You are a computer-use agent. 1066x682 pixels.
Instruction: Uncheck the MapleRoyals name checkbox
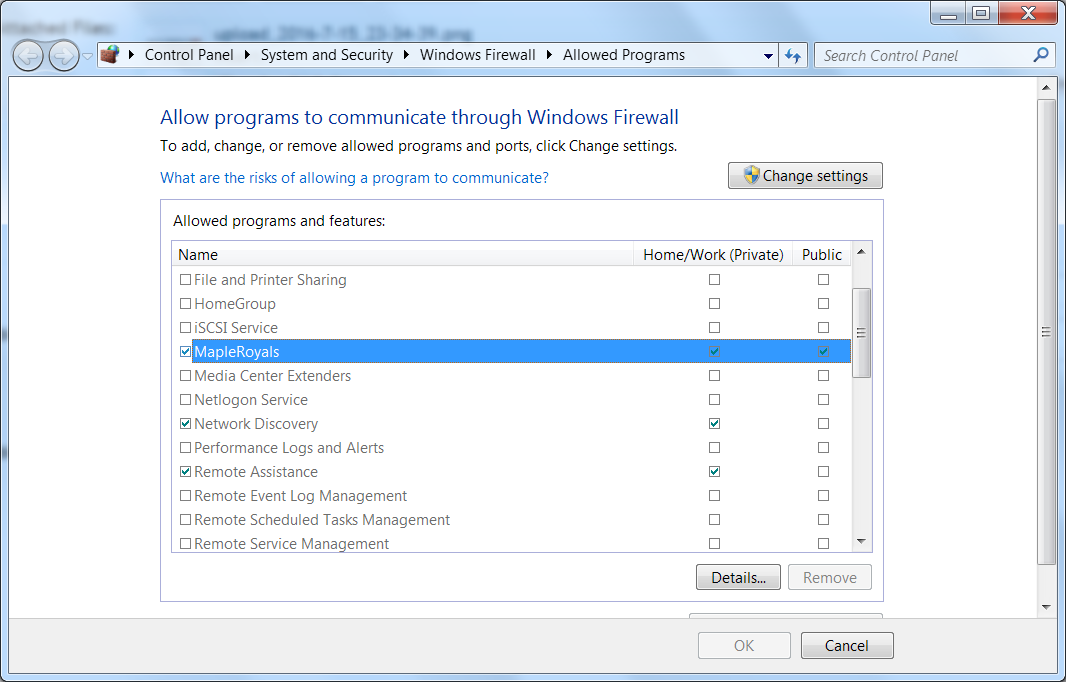pyautogui.click(x=186, y=352)
